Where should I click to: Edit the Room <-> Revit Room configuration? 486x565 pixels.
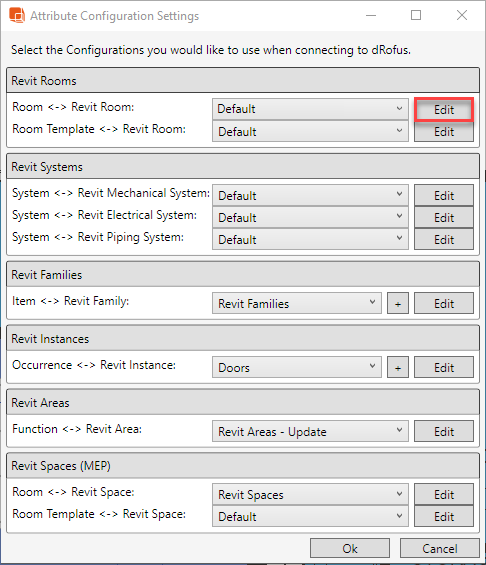point(444,109)
